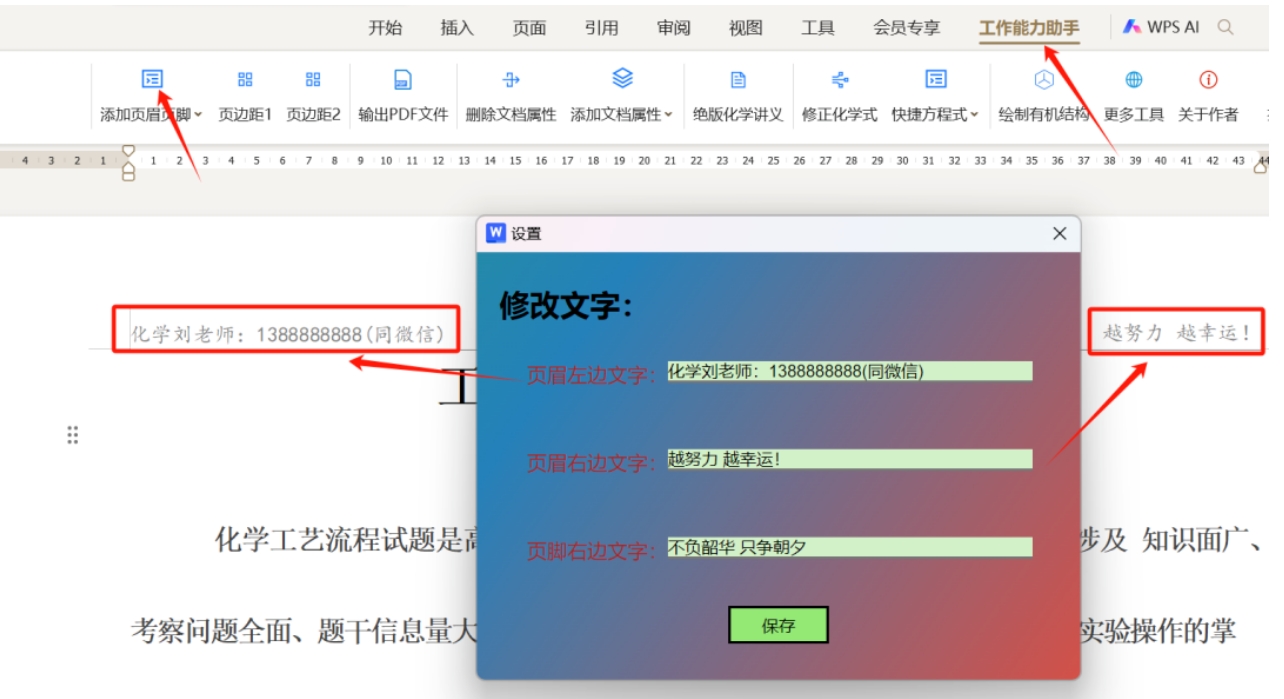Screen dimensions: 1284x699
Task: Click the 输出PDF文件 icon
Action: click(x=403, y=80)
